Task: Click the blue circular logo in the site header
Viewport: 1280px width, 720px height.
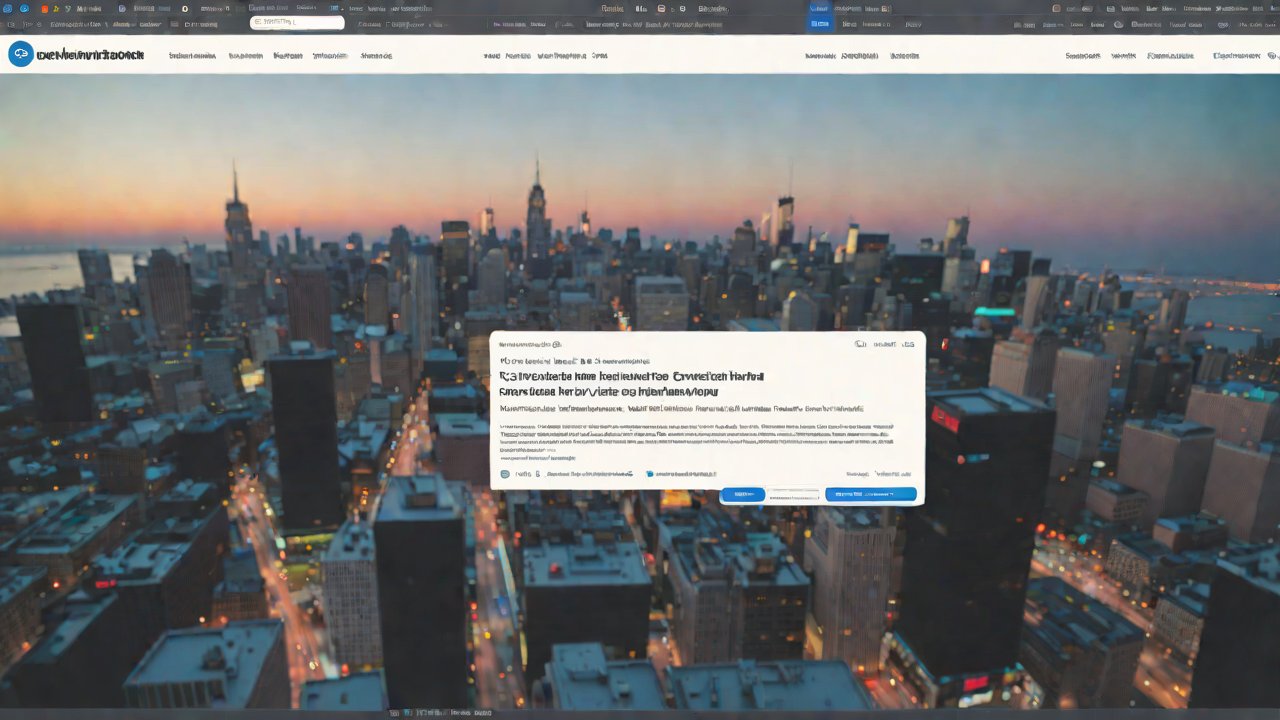Action: pos(21,55)
